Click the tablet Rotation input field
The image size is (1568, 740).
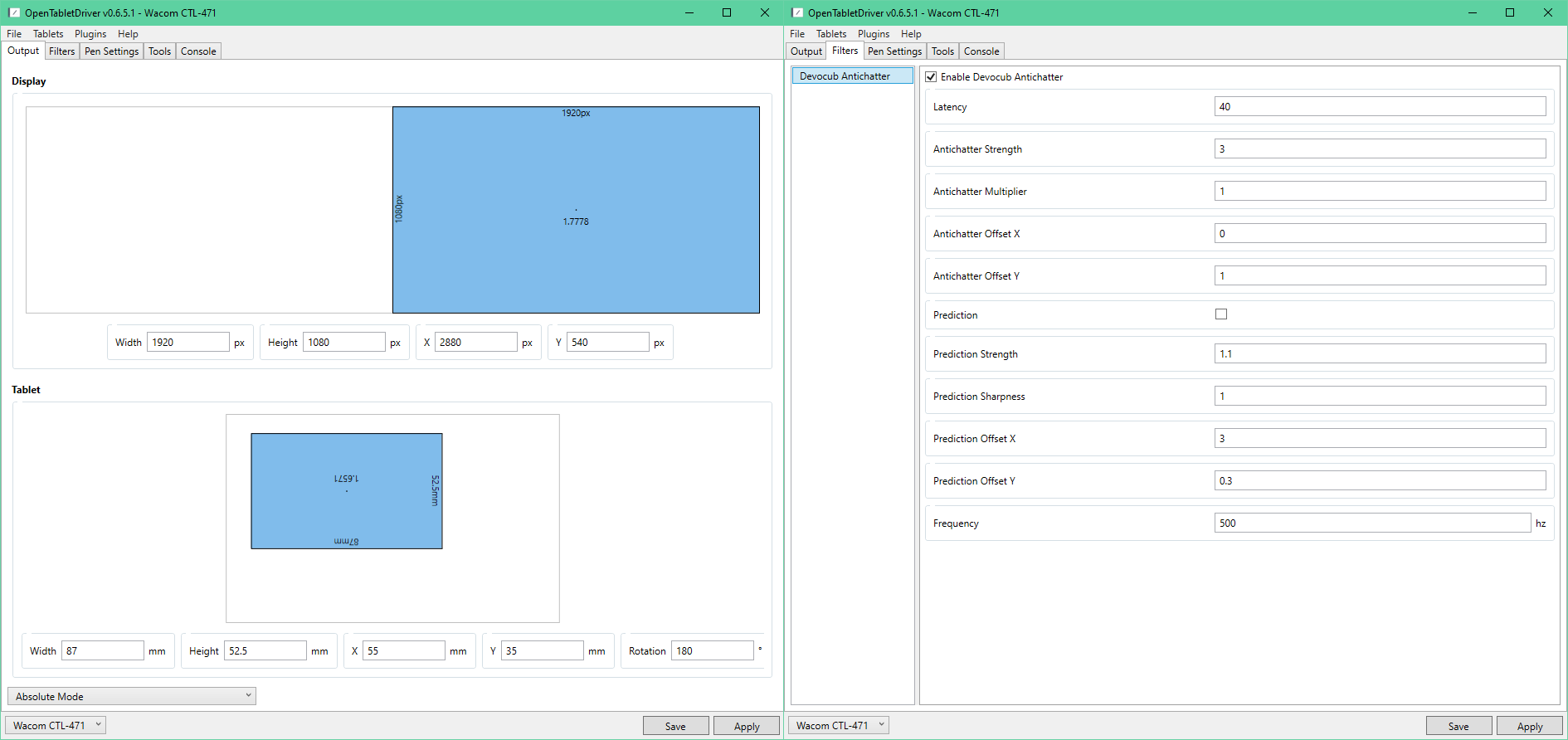[712, 651]
